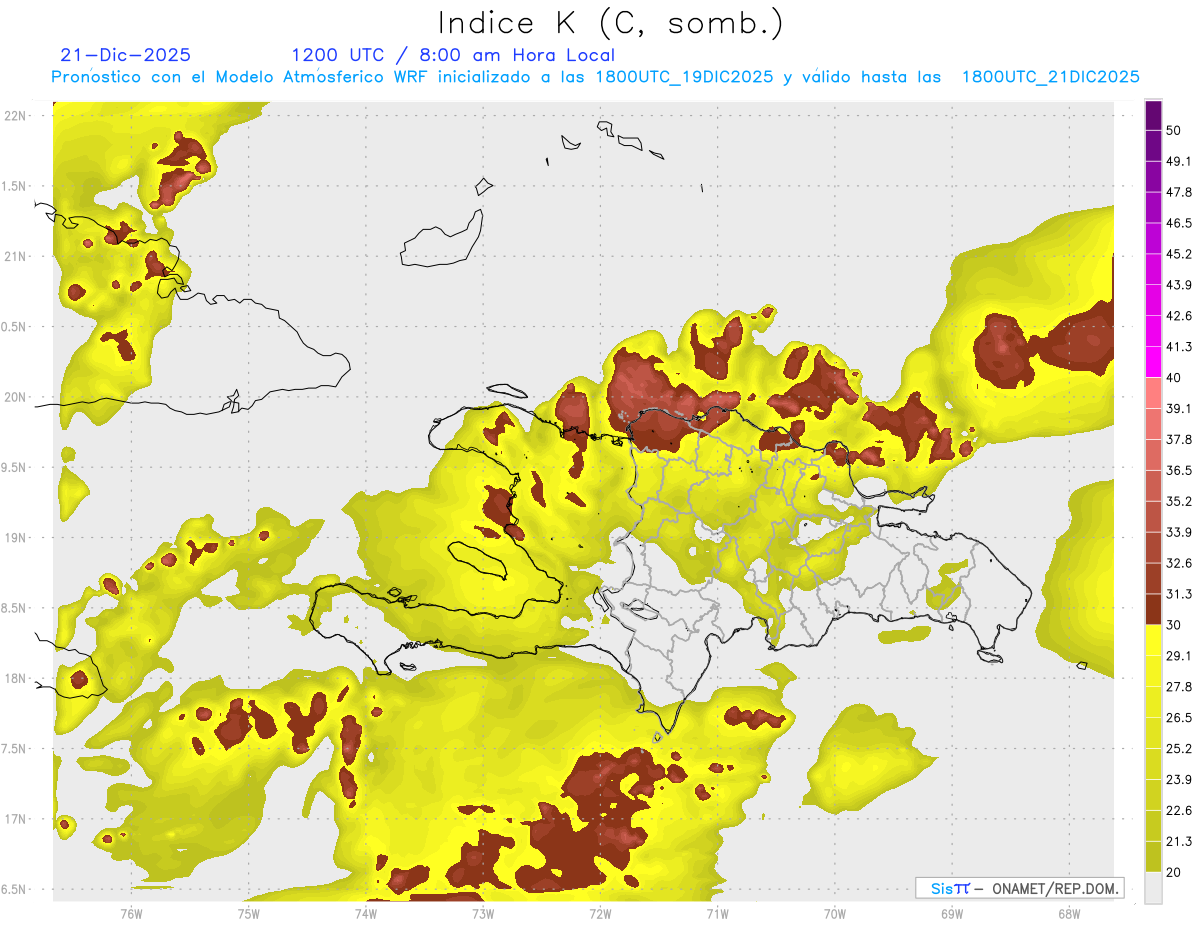Screen dimensions: 1200x927
Task: Click the colorbar value "26.5"
Action: [x=1179, y=718]
